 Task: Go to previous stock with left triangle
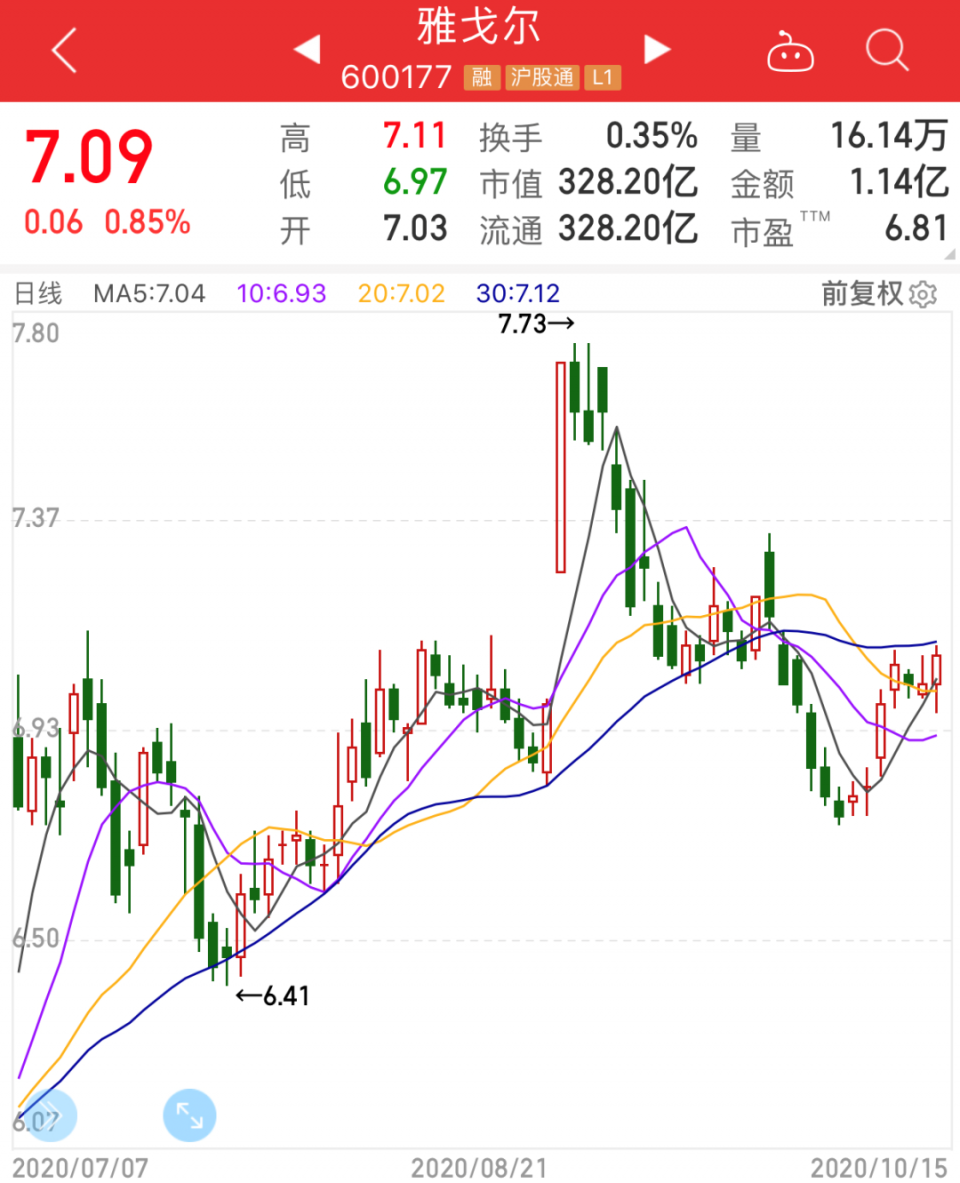[306, 49]
